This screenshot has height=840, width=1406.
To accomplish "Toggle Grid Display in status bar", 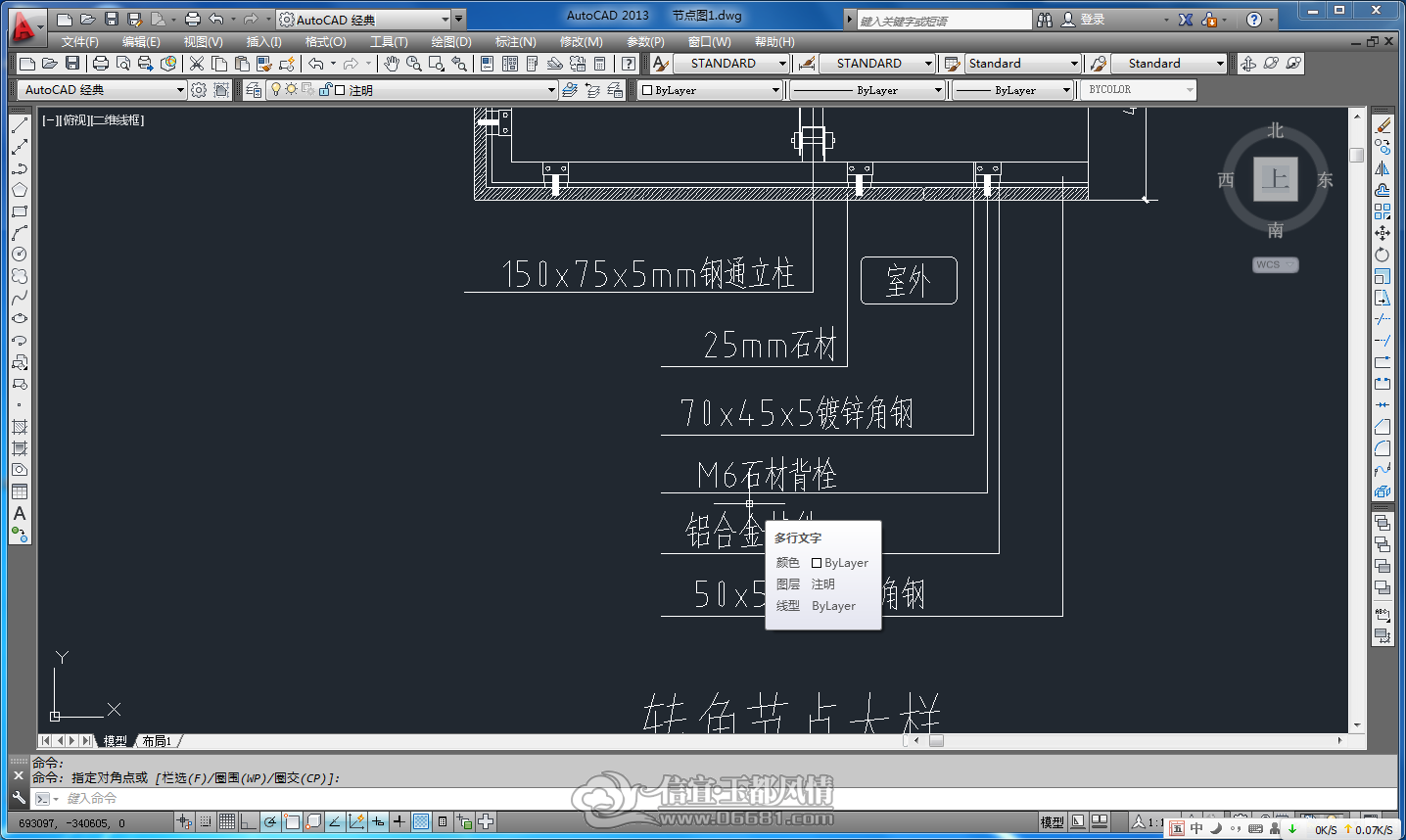I will (227, 822).
